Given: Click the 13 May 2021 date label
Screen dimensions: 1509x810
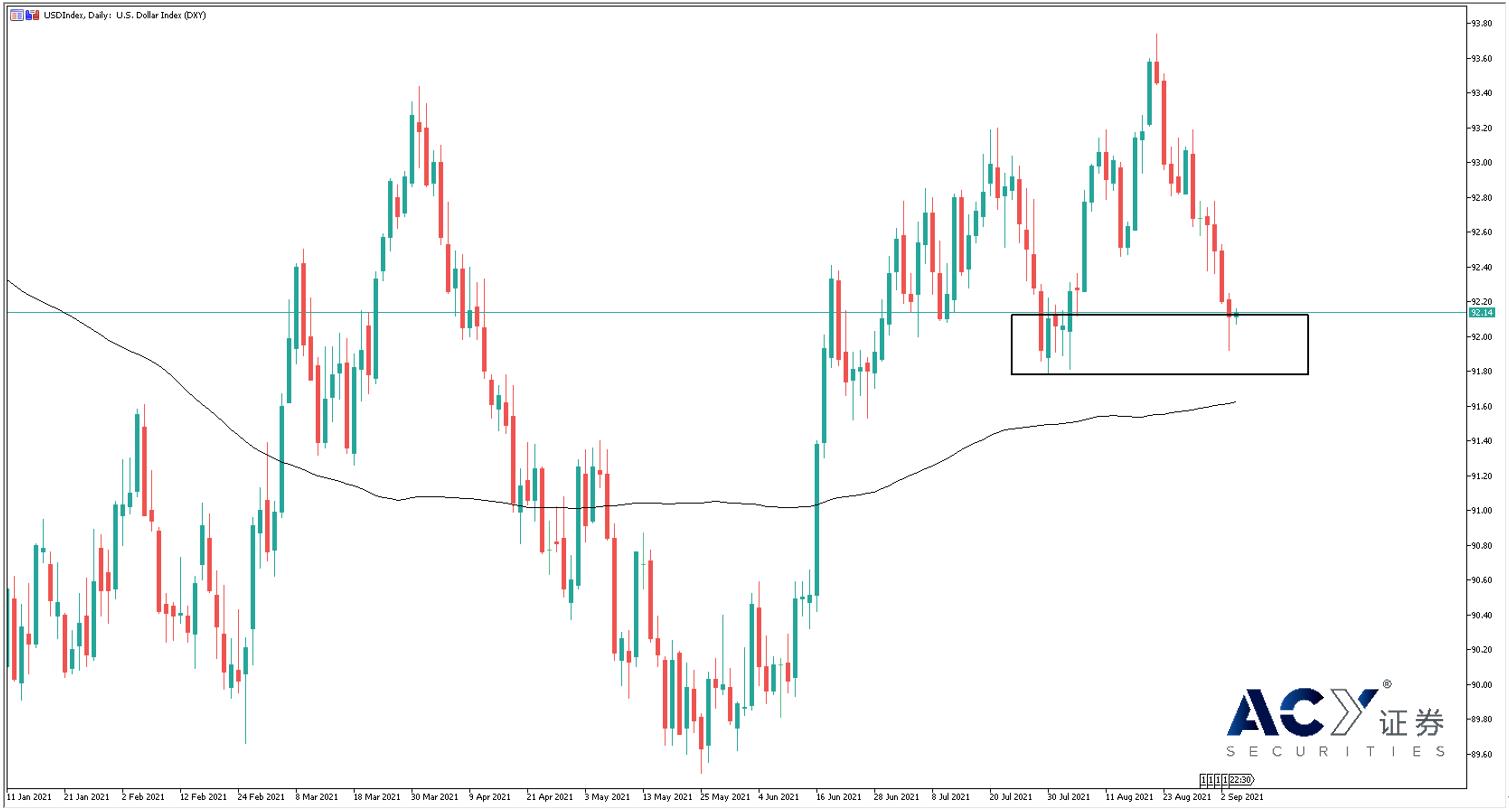Looking at the screenshot, I should pos(666,797).
